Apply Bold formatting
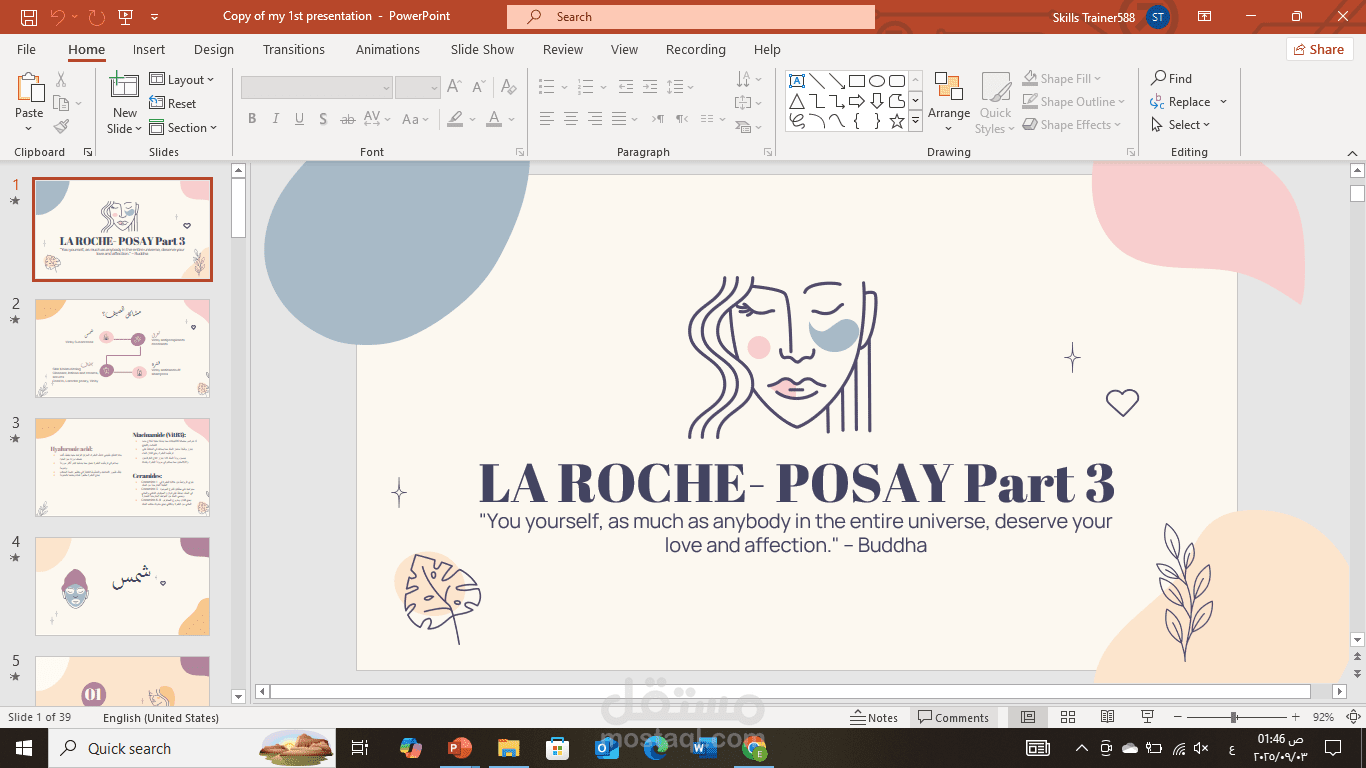Image resolution: width=1366 pixels, height=768 pixels. click(x=252, y=119)
